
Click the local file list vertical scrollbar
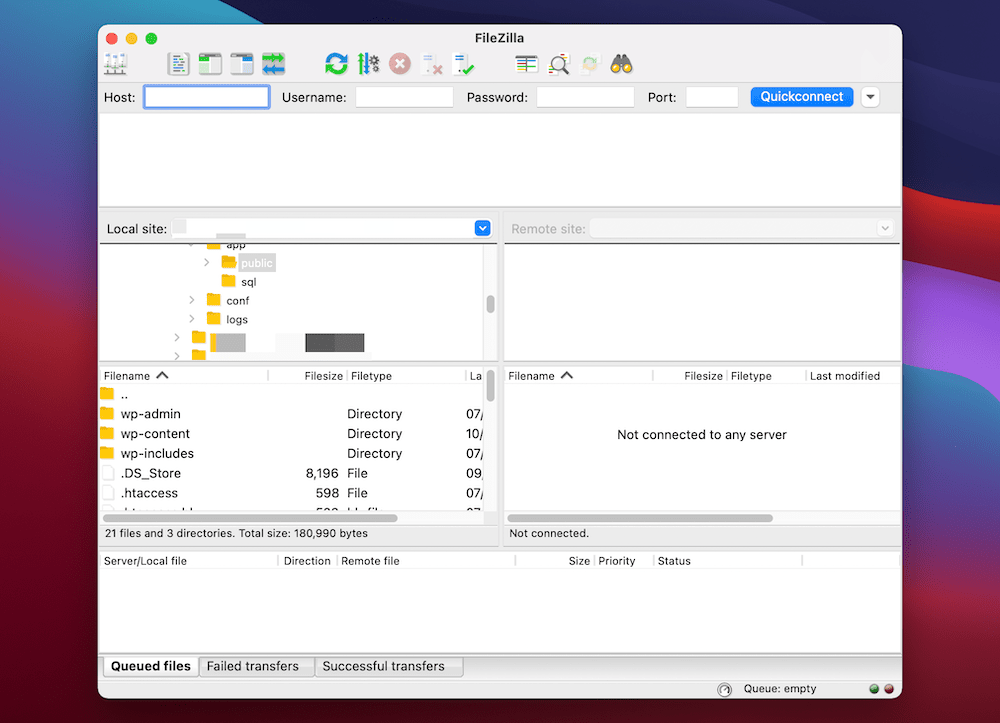[x=490, y=386]
